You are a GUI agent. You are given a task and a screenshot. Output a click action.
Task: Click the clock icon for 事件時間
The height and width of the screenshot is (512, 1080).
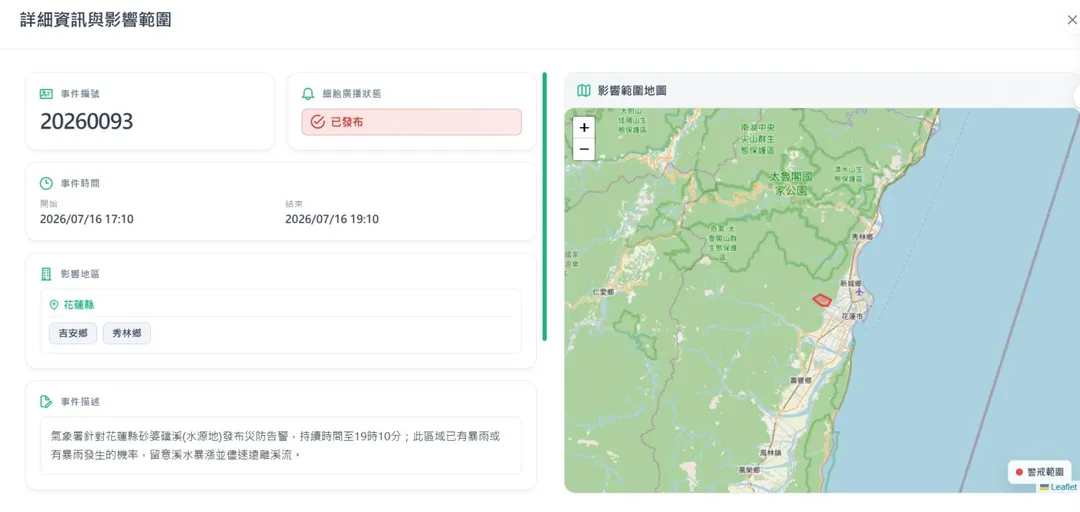coord(46,183)
